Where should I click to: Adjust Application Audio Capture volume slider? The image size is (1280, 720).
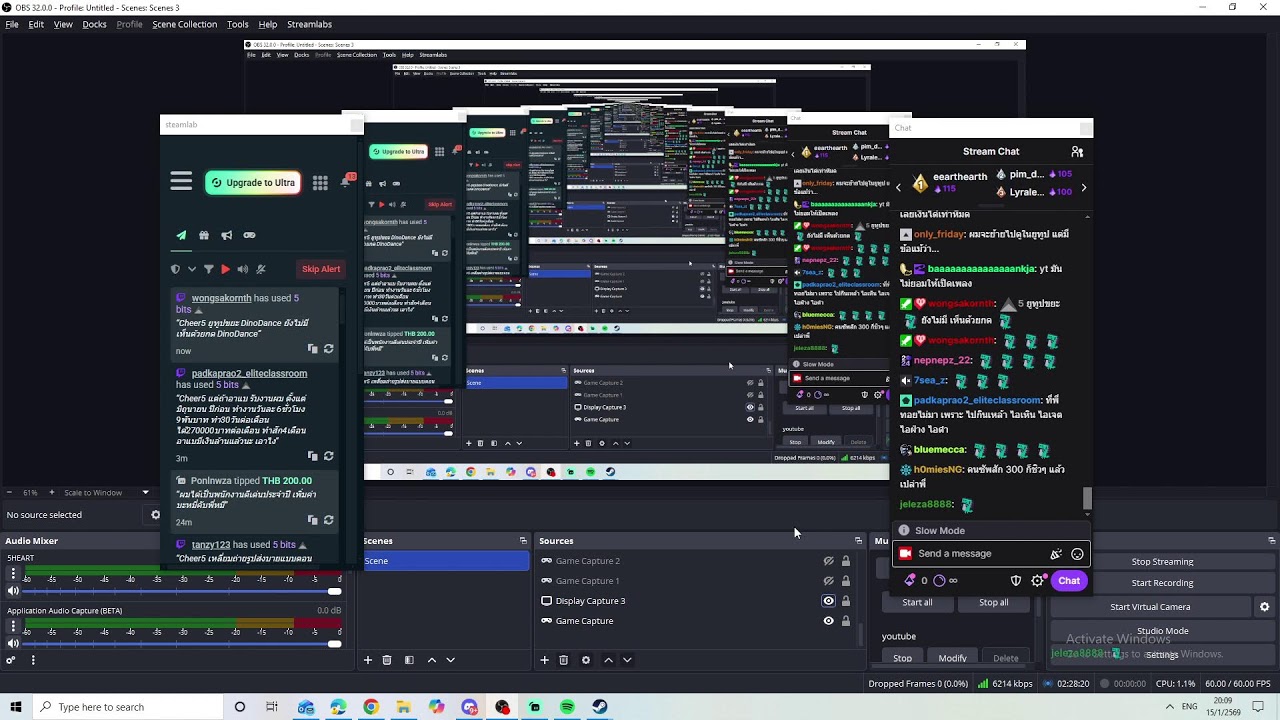pos(182,643)
